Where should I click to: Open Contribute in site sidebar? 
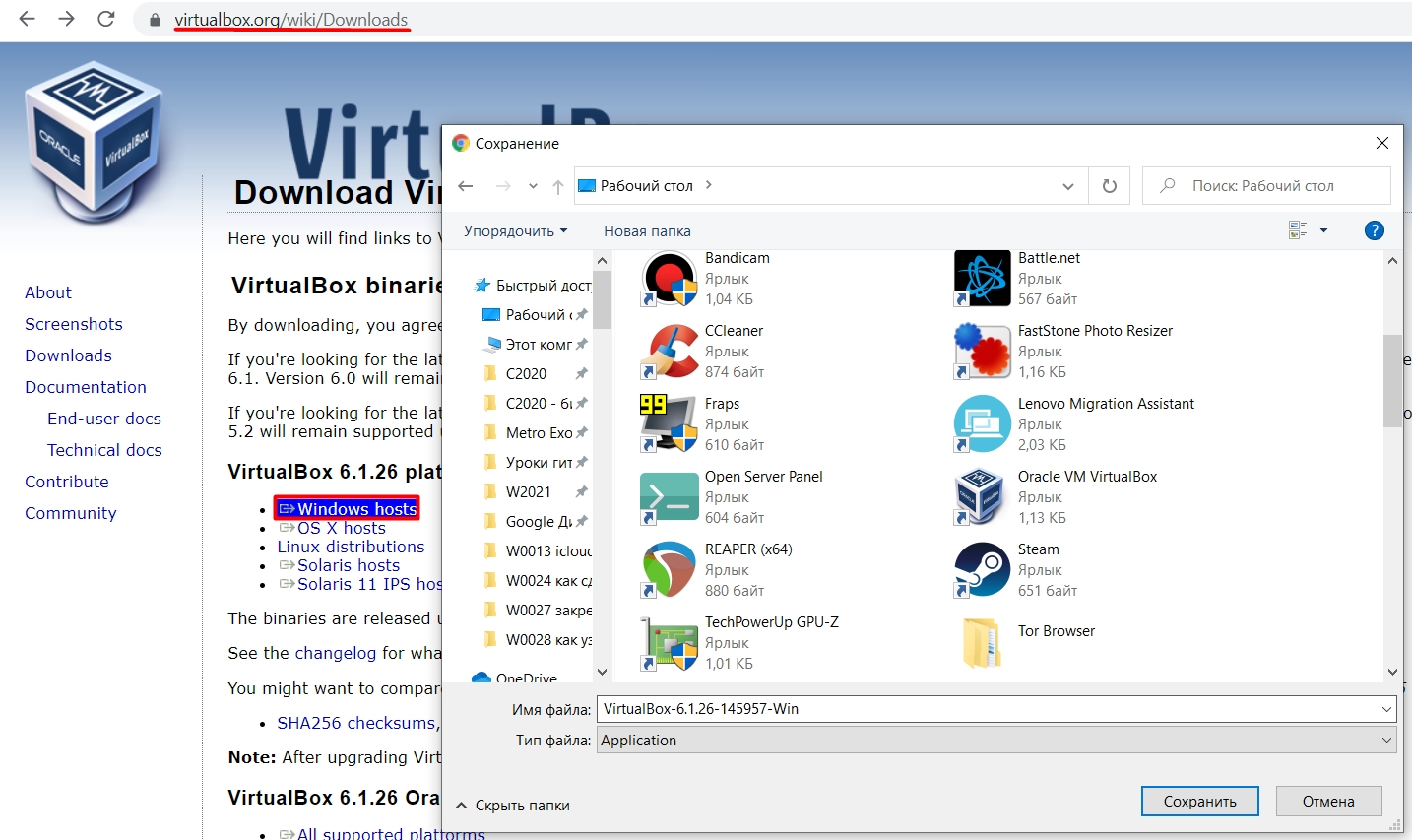point(67,482)
